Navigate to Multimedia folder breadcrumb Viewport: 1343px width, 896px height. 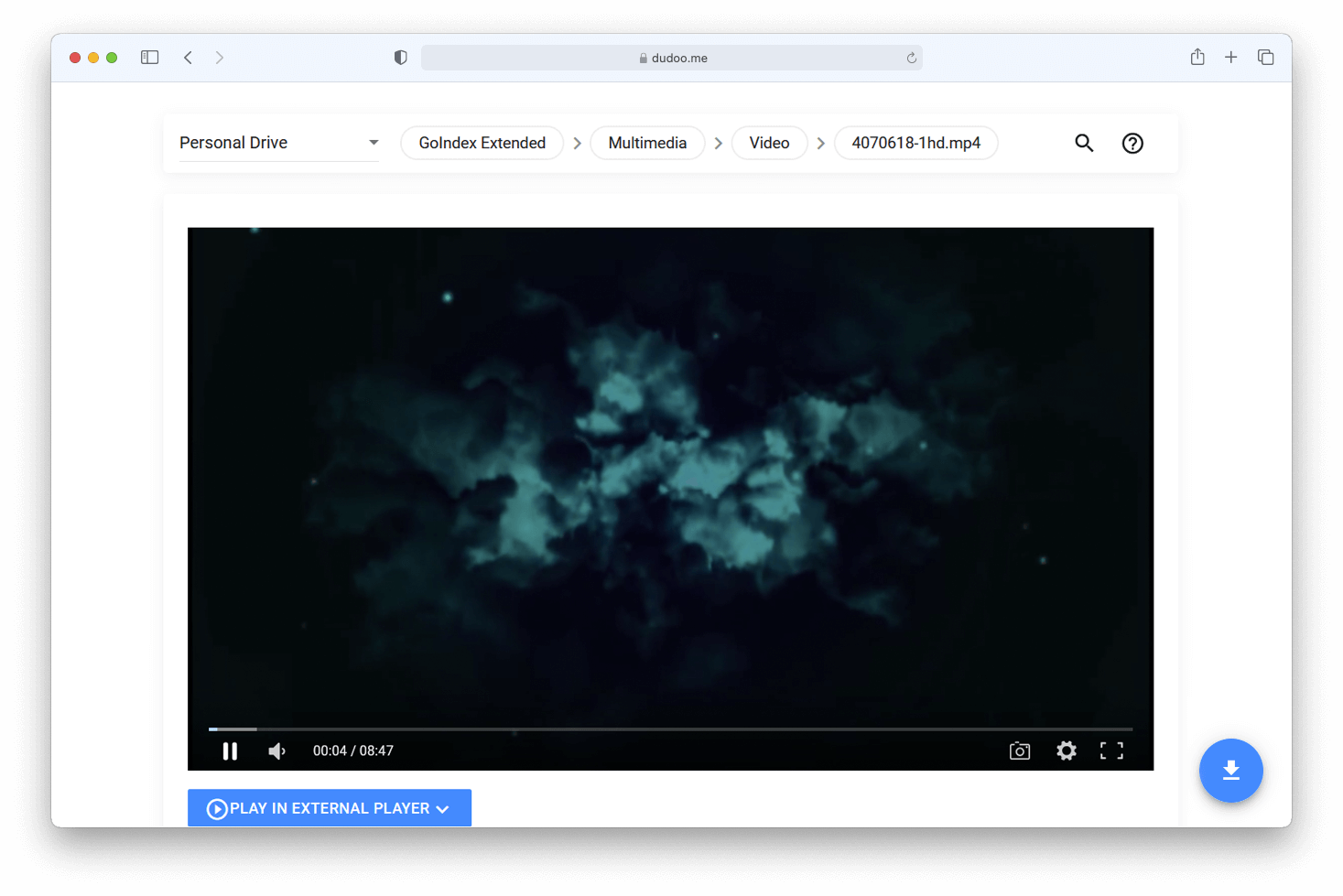[x=647, y=143]
